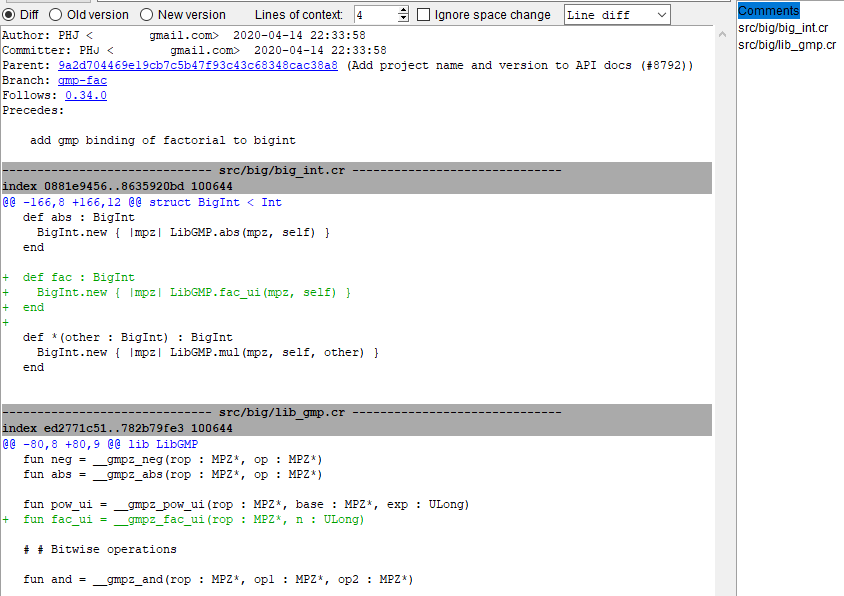The image size is (844, 596).
Task: Select src/big/lib_gmp.cr in file list
Action: [x=787, y=45]
